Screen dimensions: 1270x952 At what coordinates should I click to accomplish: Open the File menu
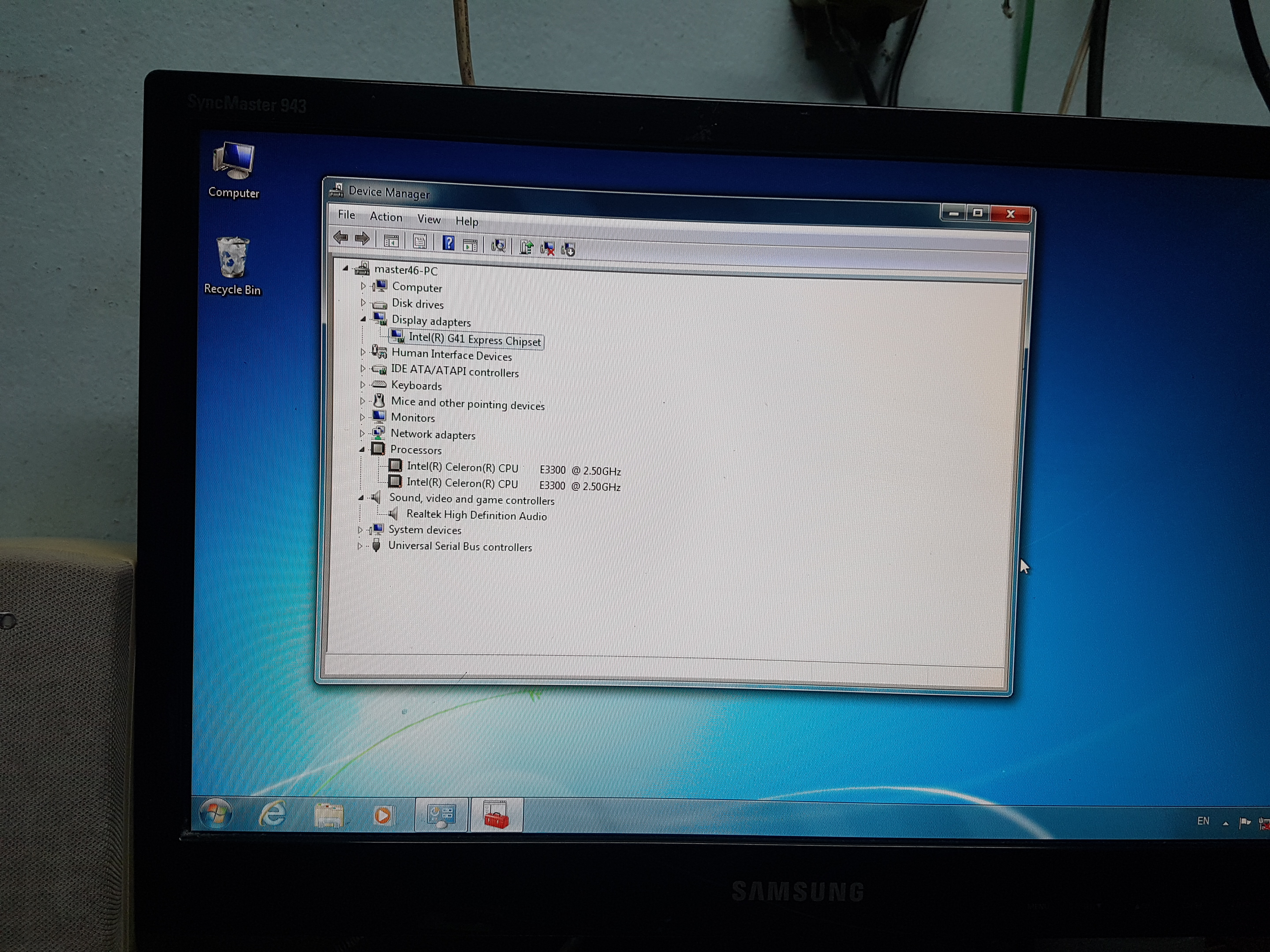pyautogui.click(x=346, y=215)
